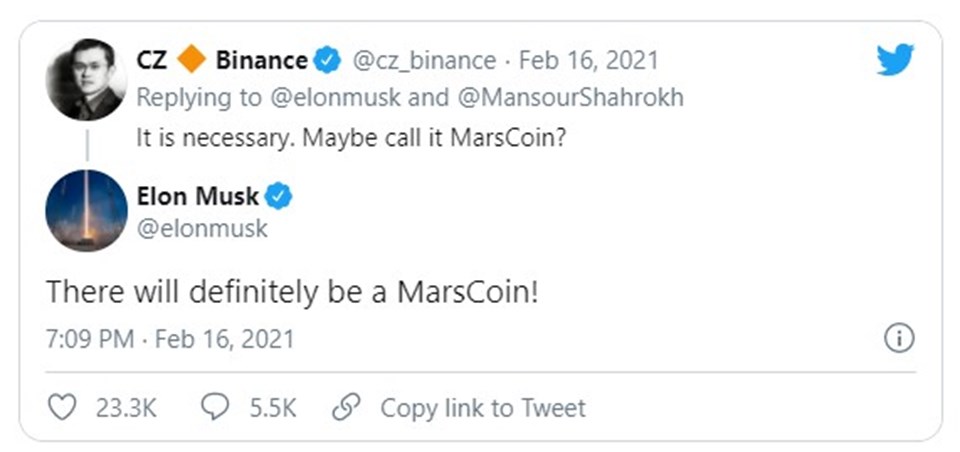The width and height of the screenshot is (960, 452).
Task: Open the @elonmusk handle below Elon Musk
Action: coord(202,229)
